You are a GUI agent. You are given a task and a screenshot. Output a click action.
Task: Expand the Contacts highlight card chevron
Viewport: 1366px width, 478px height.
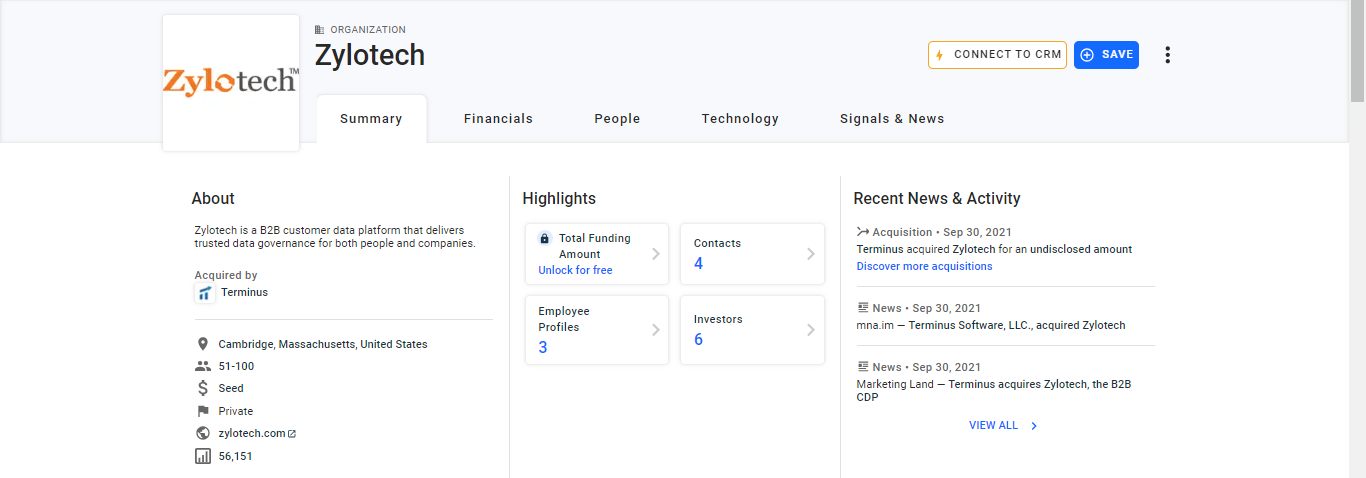pos(810,254)
